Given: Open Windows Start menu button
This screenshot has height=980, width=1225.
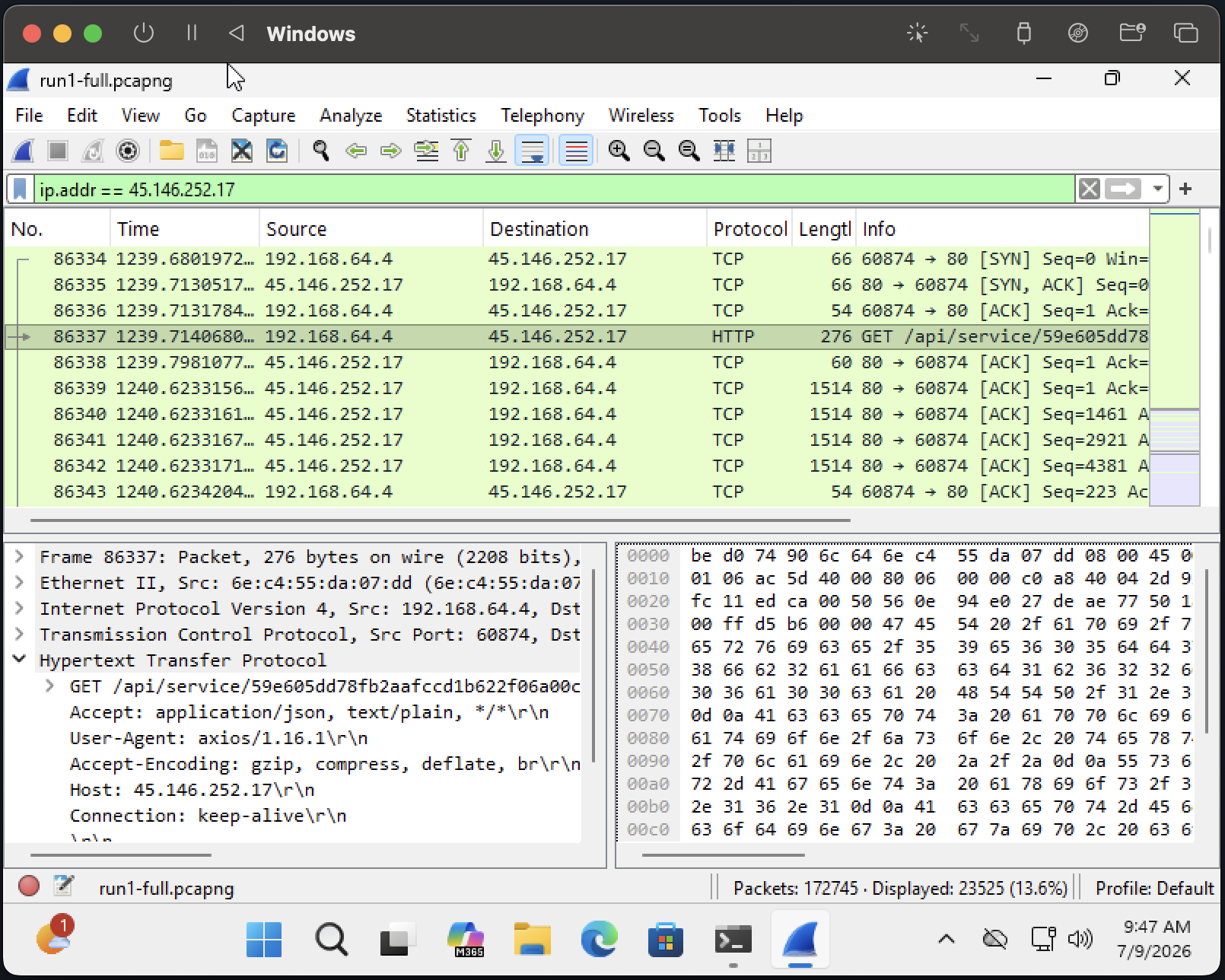Looking at the screenshot, I should (x=264, y=940).
